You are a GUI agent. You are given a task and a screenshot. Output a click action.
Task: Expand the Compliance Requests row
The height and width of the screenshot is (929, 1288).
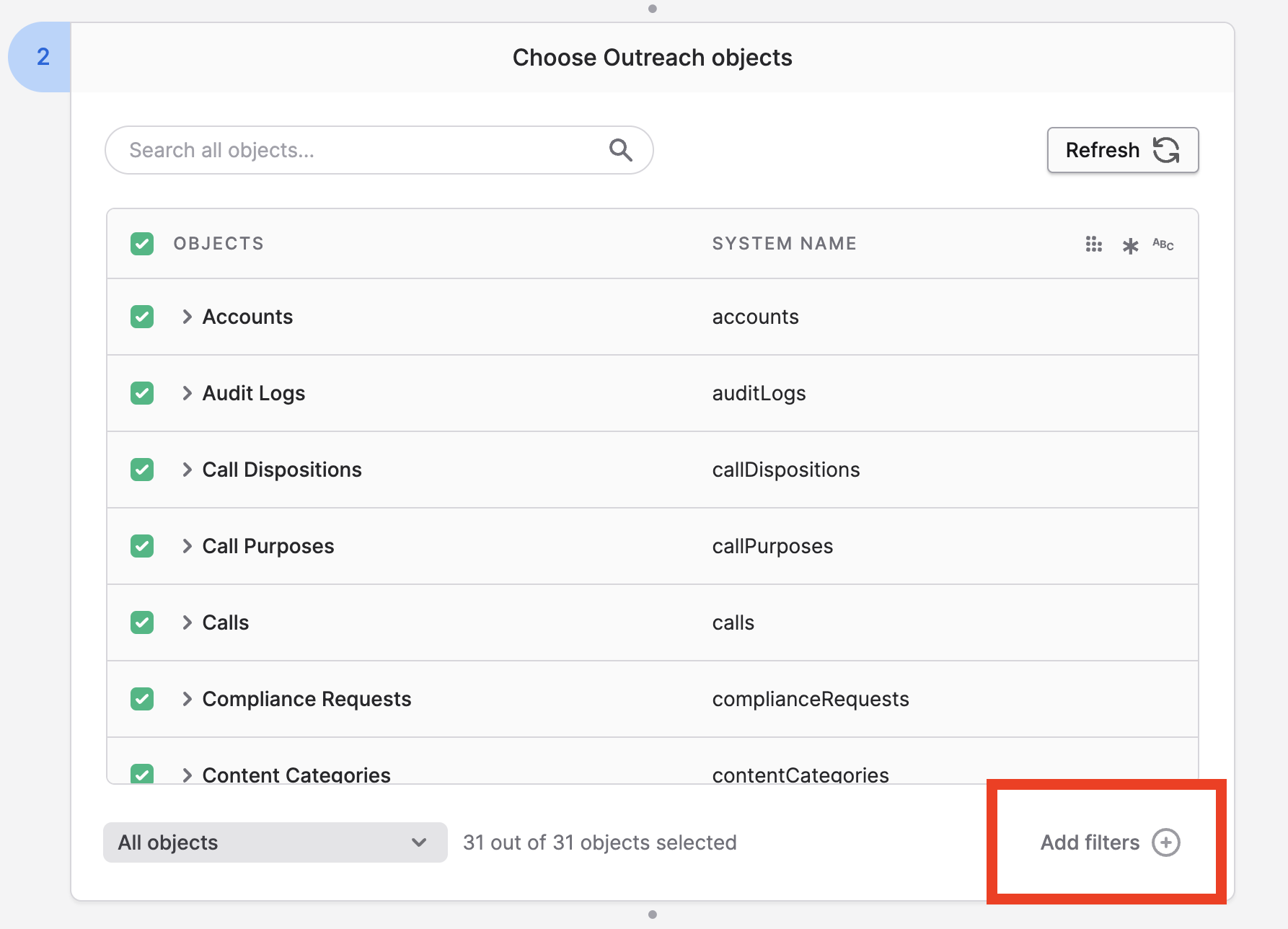click(x=187, y=699)
